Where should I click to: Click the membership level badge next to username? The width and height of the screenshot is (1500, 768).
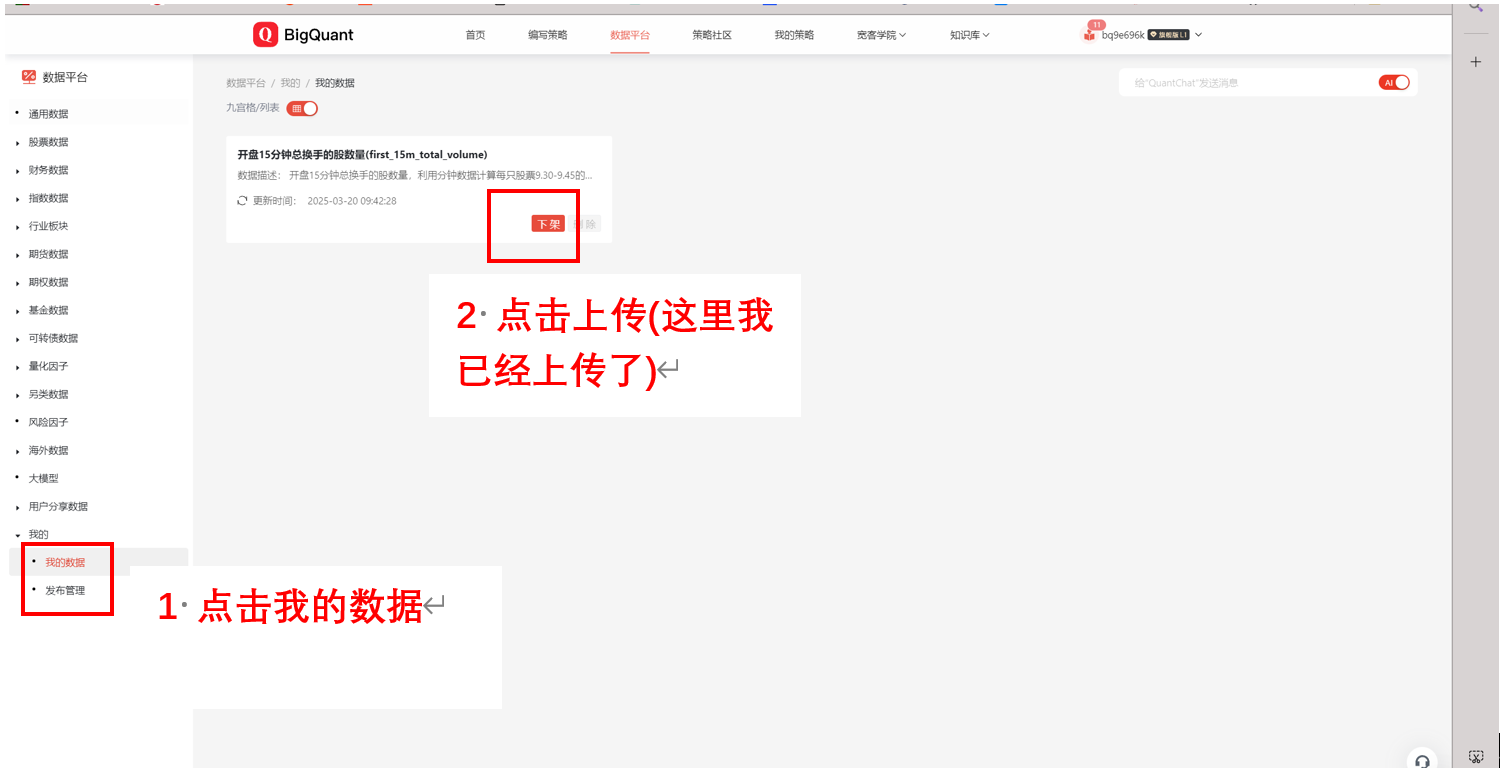point(1168,35)
